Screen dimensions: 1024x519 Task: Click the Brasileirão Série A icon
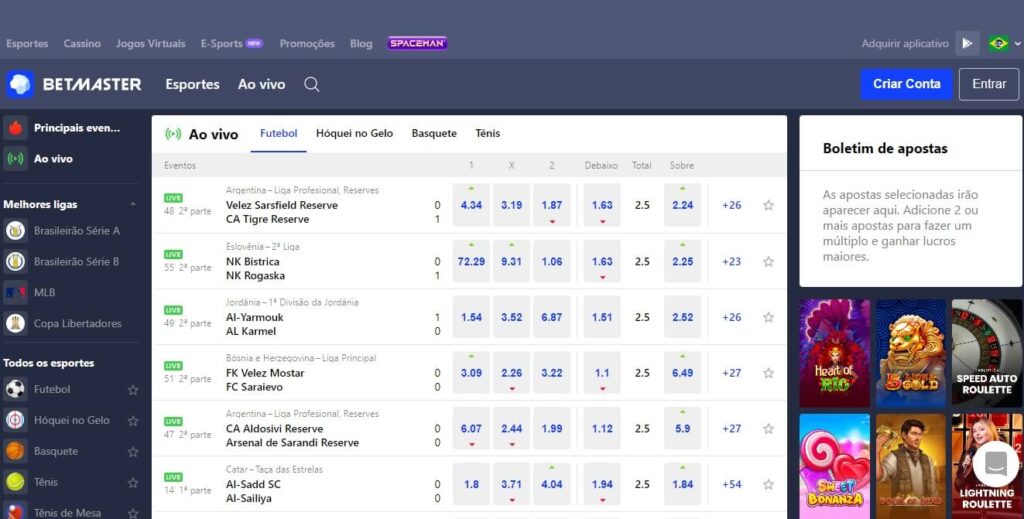tap(15, 231)
